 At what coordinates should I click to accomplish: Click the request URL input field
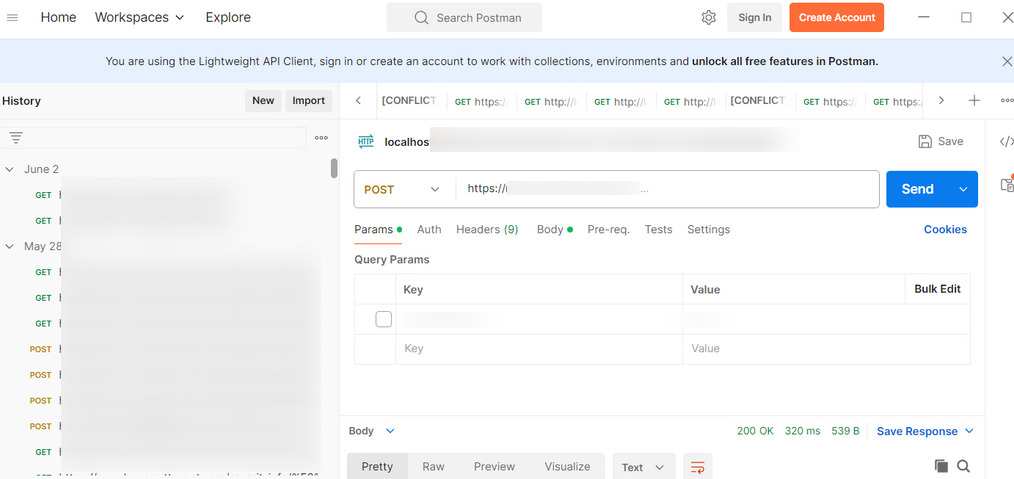667,189
